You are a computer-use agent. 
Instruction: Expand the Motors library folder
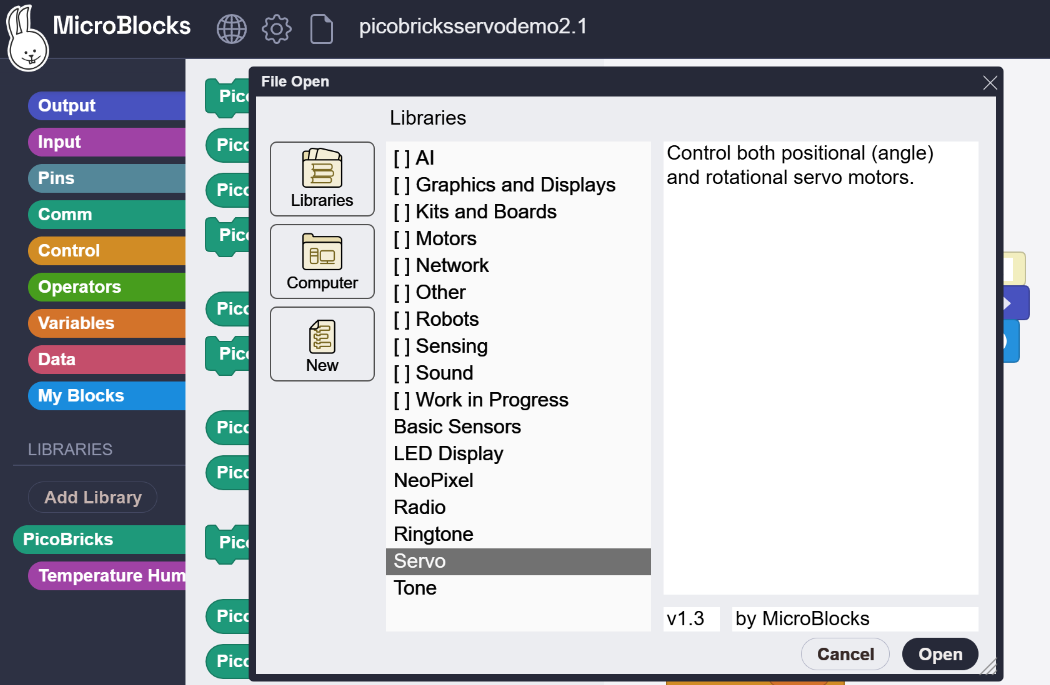pyautogui.click(x=518, y=238)
